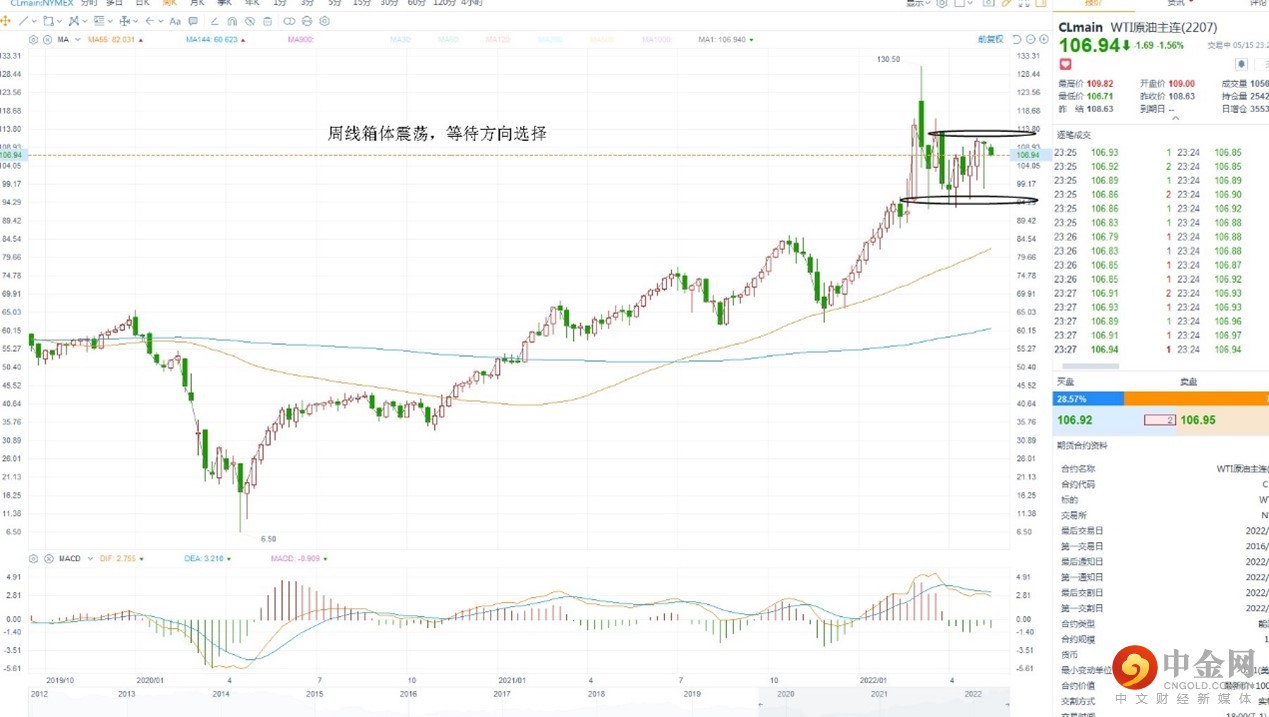Switch to 15分 minute chart period
1269x717 pixels.
pyautogui.click(x=361, y=3)
